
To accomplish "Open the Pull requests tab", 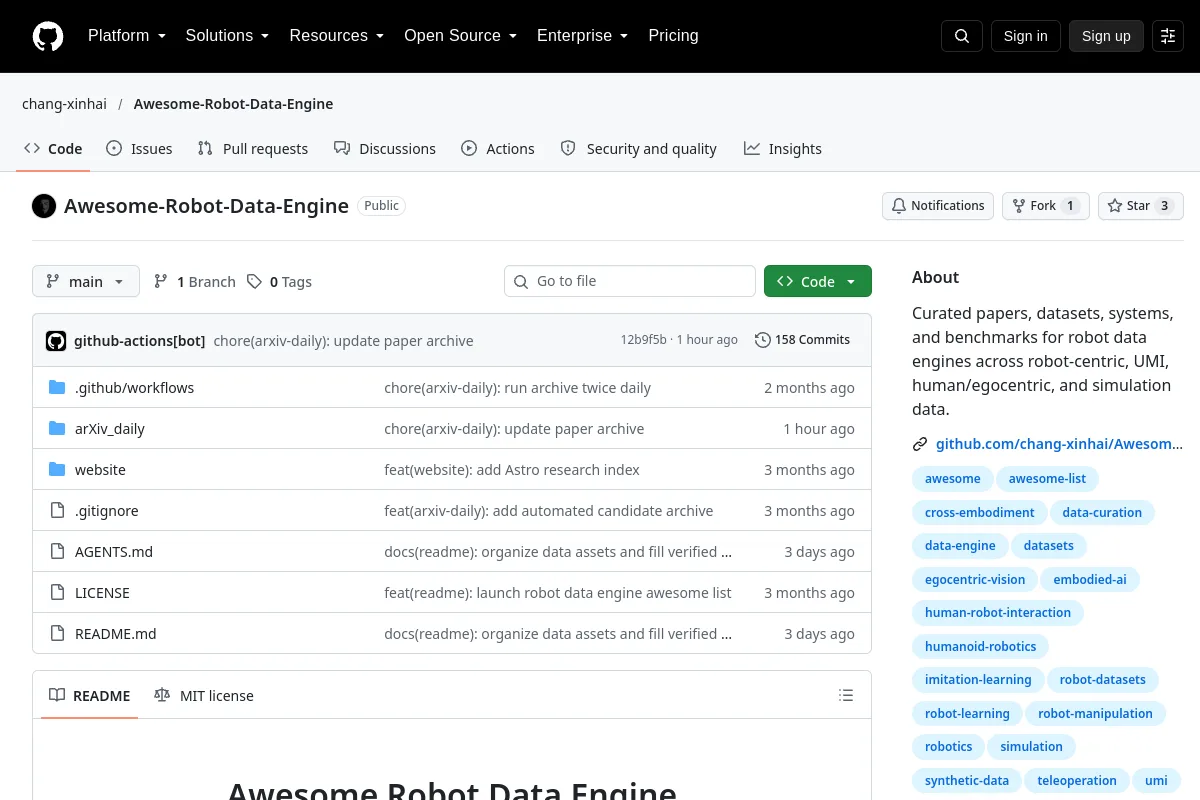I will [253, 149].
